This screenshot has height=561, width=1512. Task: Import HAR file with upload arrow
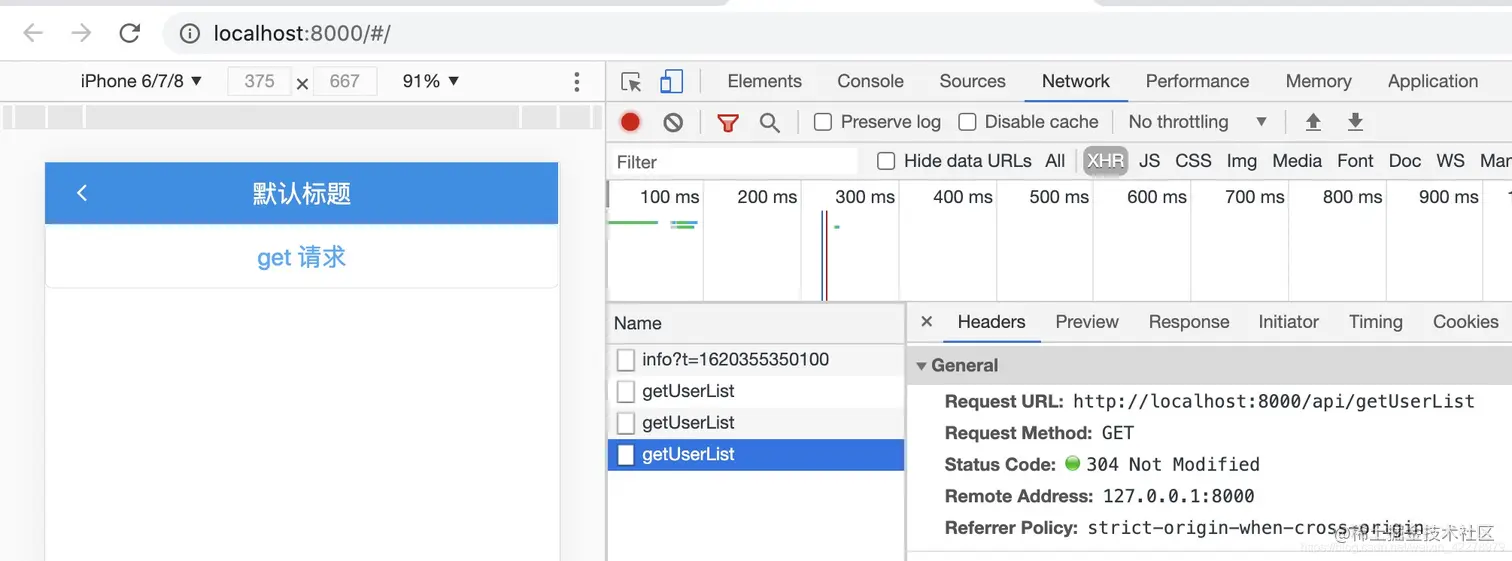[x=1313, y=122]
